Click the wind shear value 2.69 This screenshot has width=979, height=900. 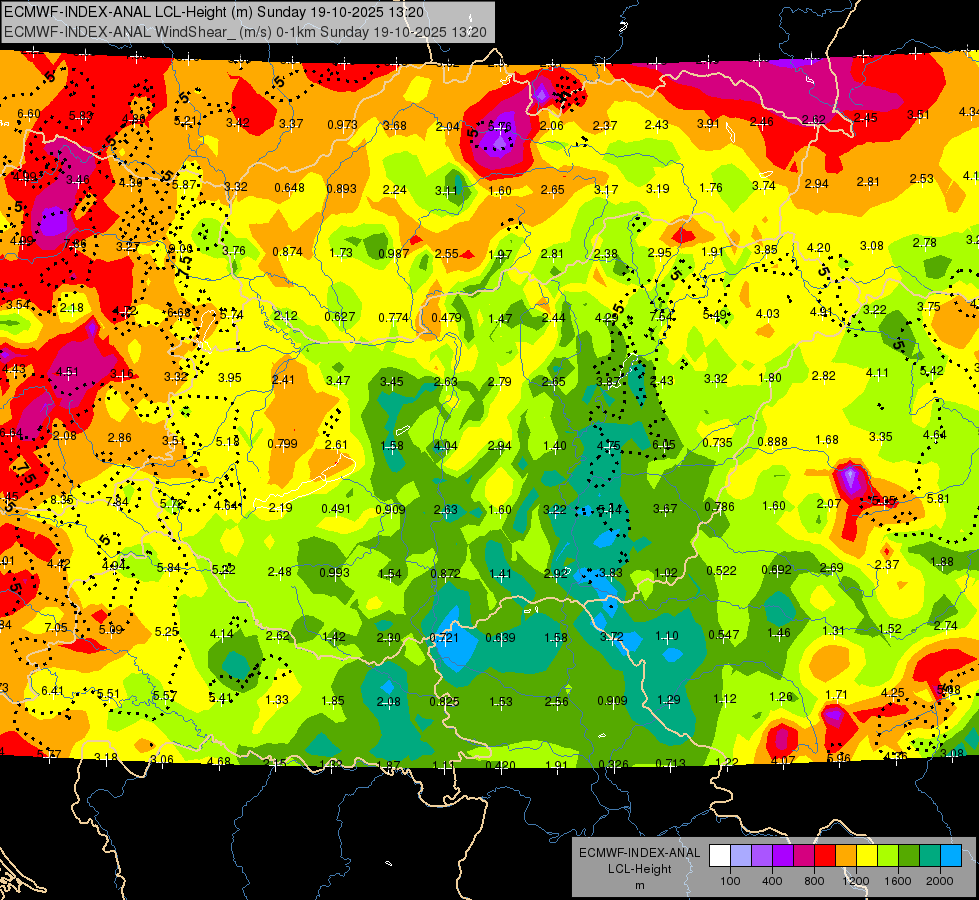[832, 568]
